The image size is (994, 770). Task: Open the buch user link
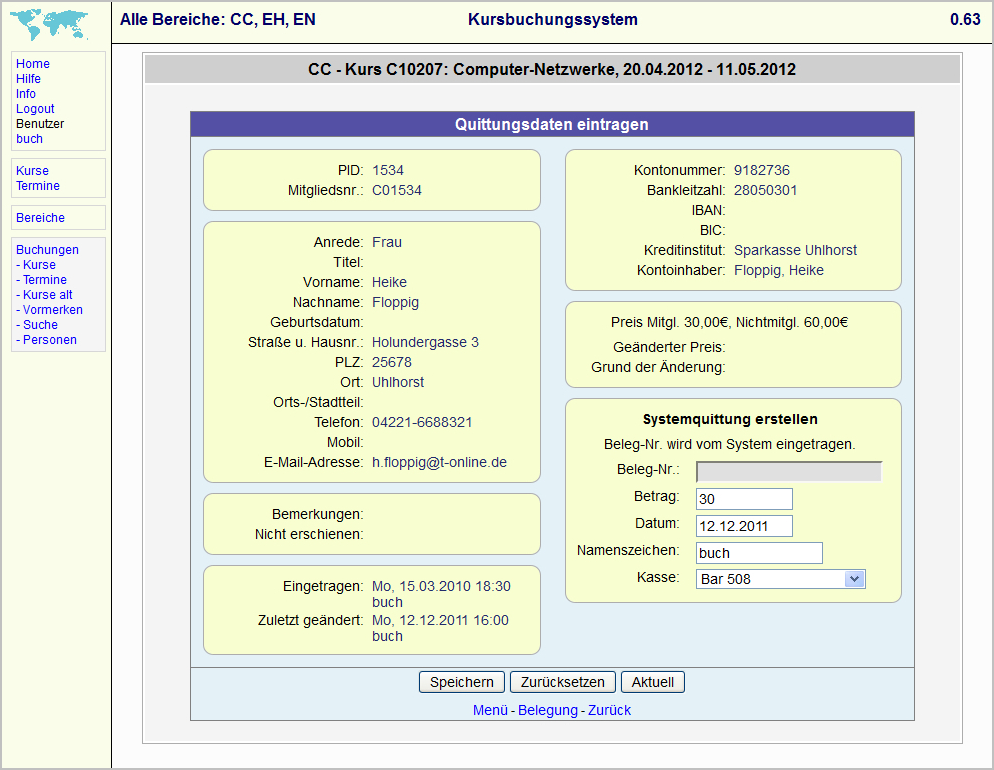pos(29,139)
